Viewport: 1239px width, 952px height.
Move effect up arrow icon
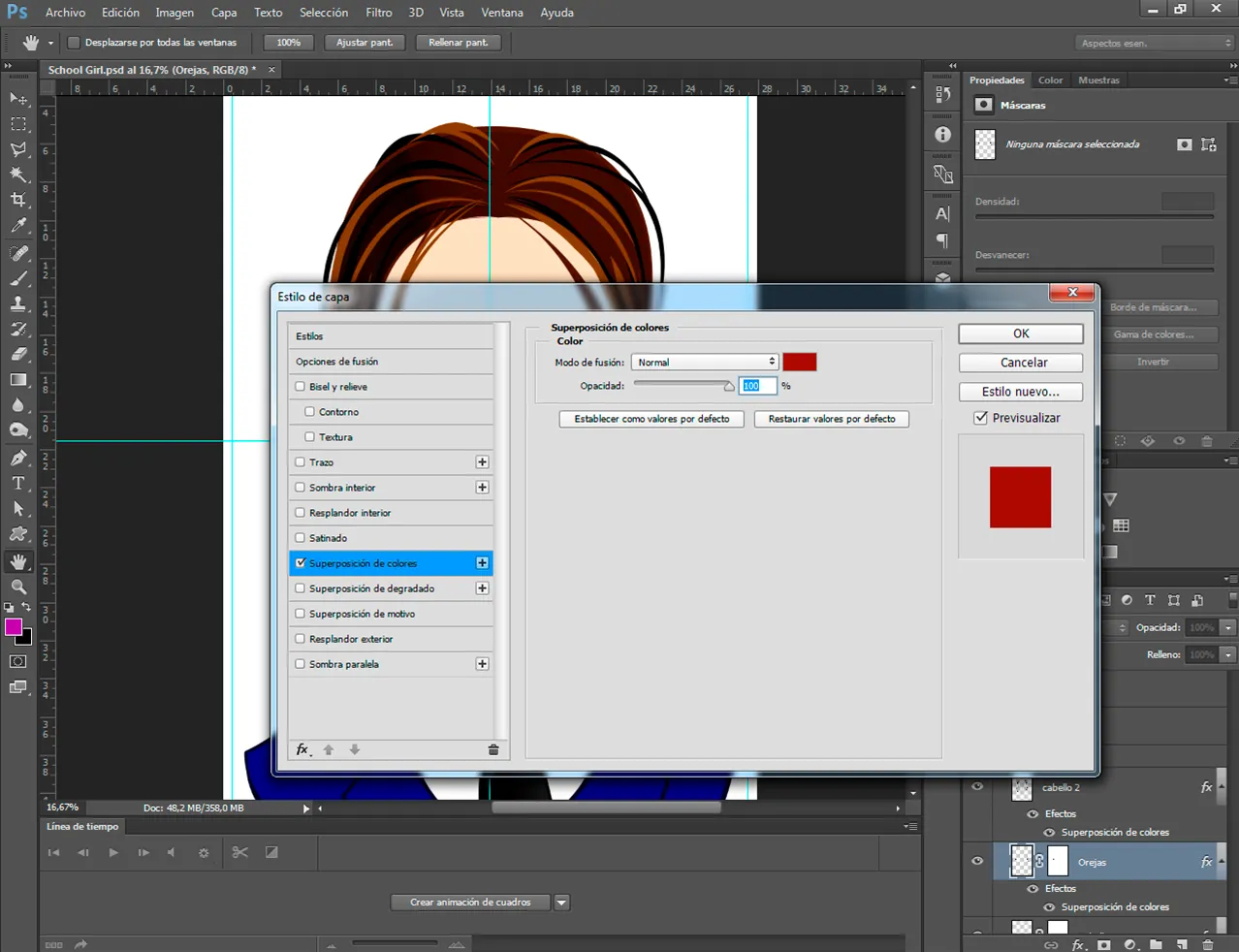329,749
